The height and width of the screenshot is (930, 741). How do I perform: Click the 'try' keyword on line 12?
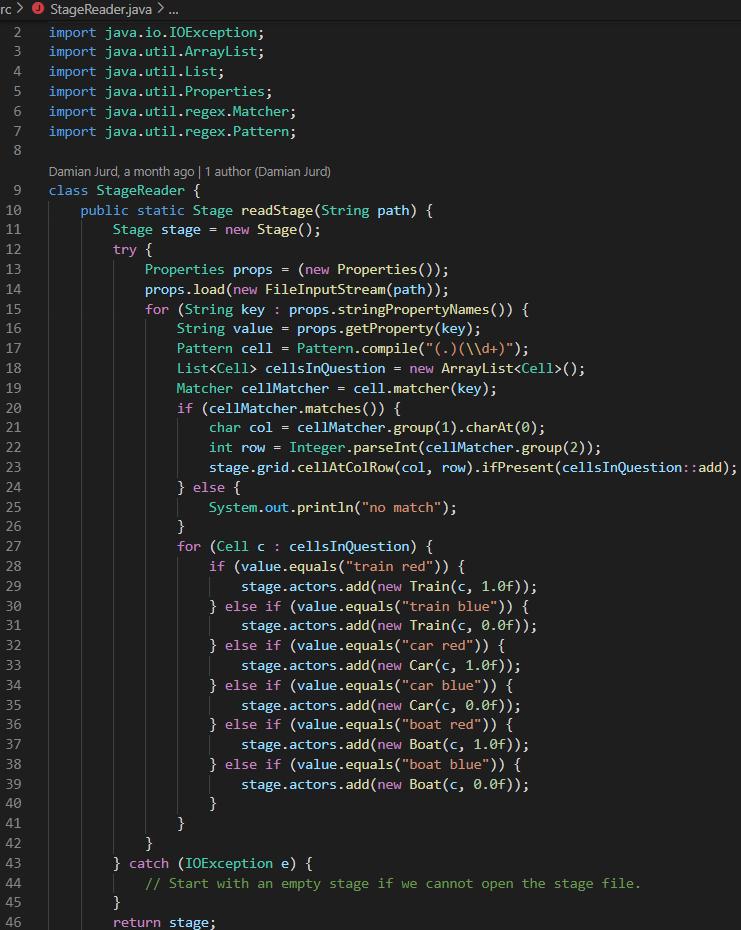pyautogui.click(x=125, y=250)
